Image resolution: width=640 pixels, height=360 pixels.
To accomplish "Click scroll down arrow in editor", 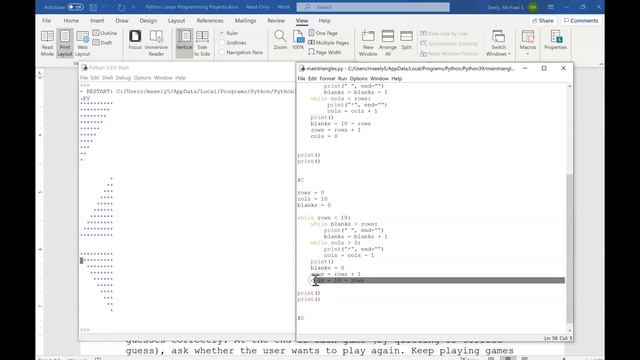I will (570, 331).
